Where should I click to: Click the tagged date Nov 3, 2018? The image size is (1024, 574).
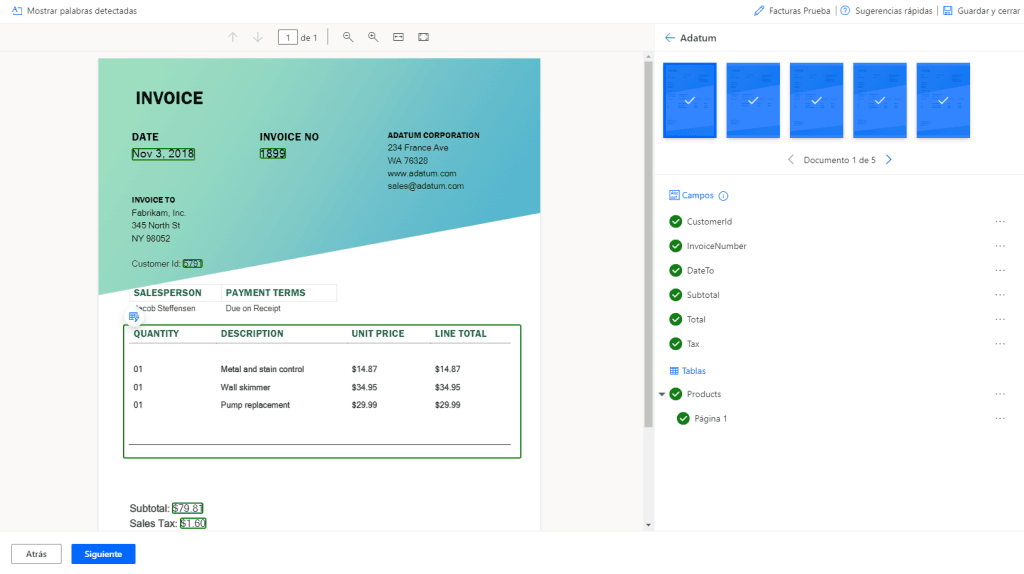click(163, 153)
